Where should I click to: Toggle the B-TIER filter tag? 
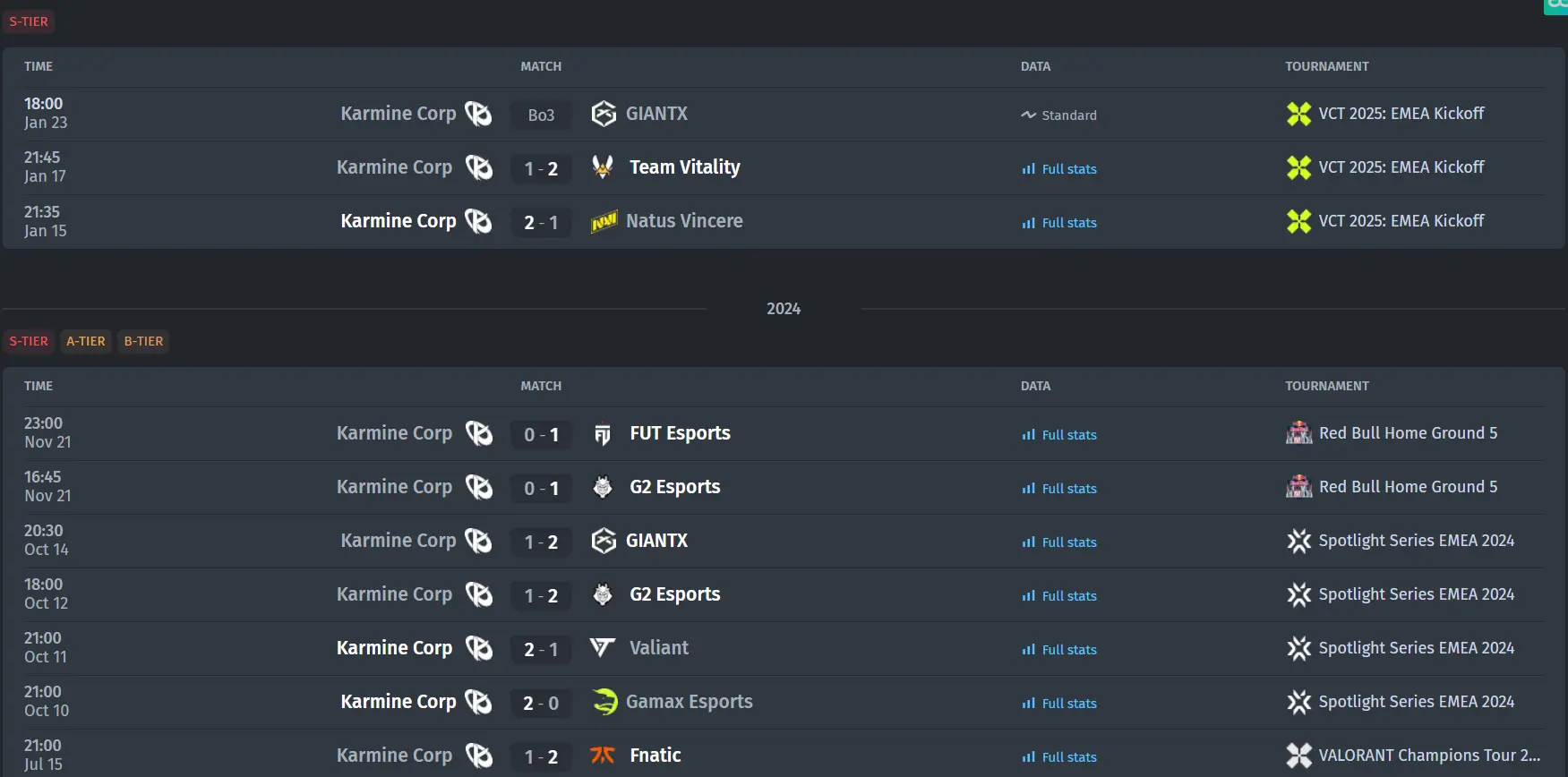point(143,341)
